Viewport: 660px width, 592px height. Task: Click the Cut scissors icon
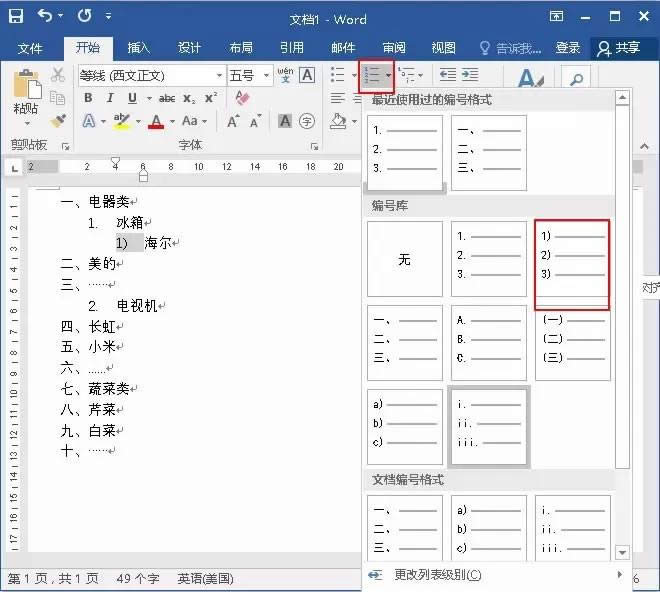(58, 75)
